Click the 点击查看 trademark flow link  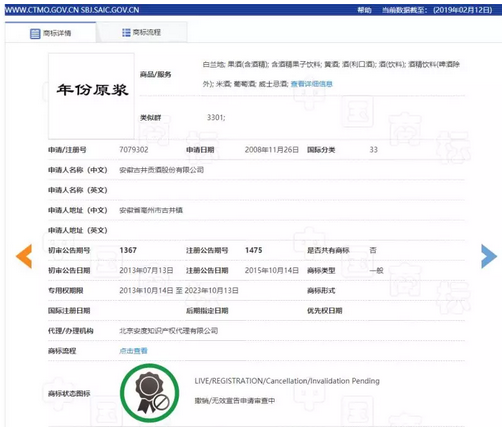(133, 351)
